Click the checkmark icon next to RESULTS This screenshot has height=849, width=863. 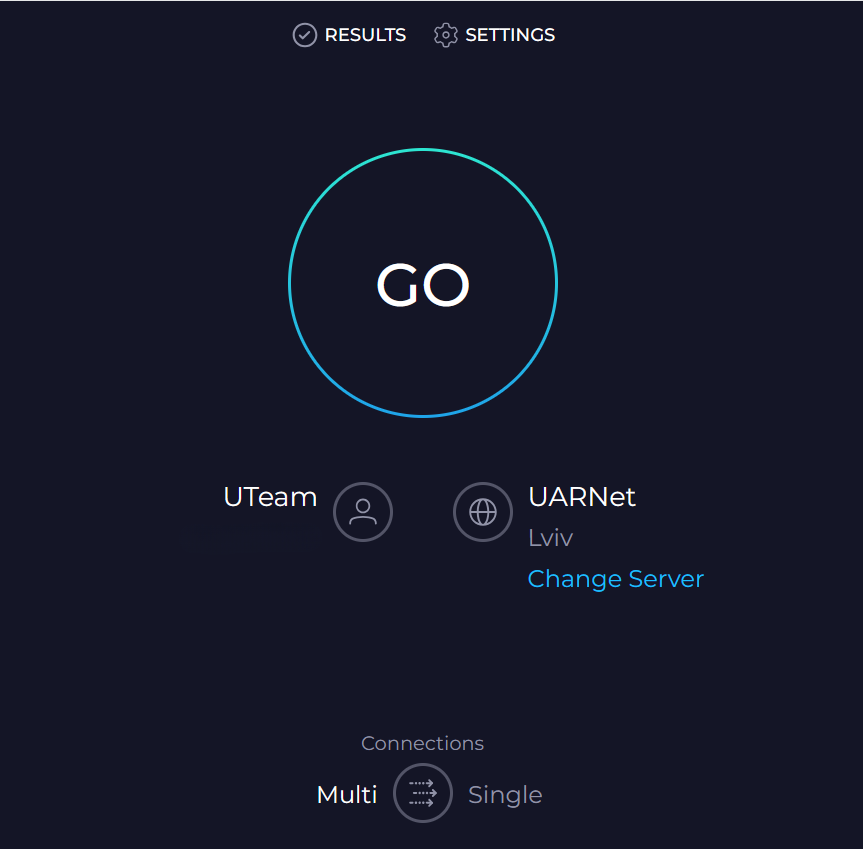(x=303, y=34)
